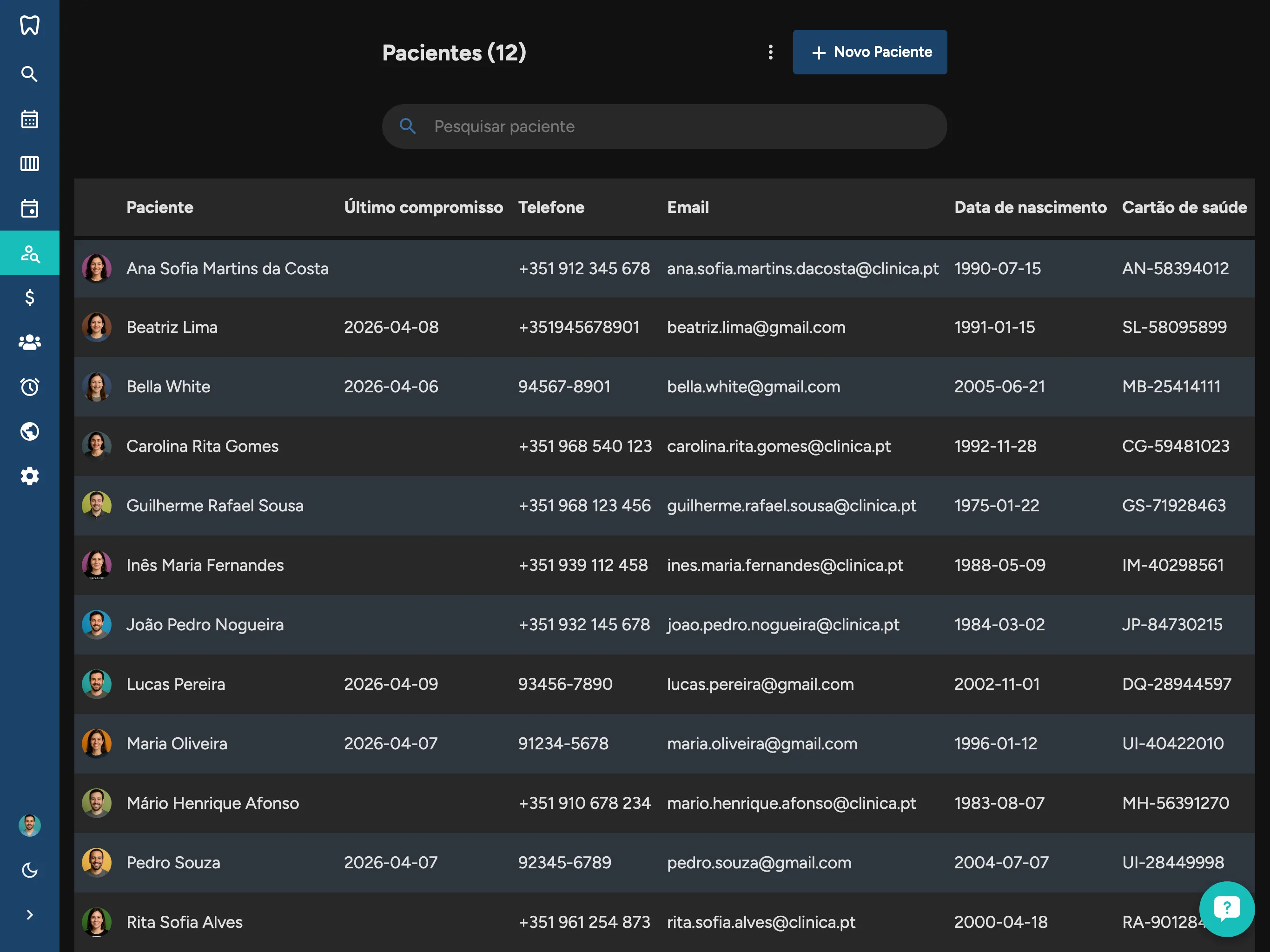Open the user profile avatar in sidebar
1270x952 pixels.
pyautogui.click(x=29, y=825)
